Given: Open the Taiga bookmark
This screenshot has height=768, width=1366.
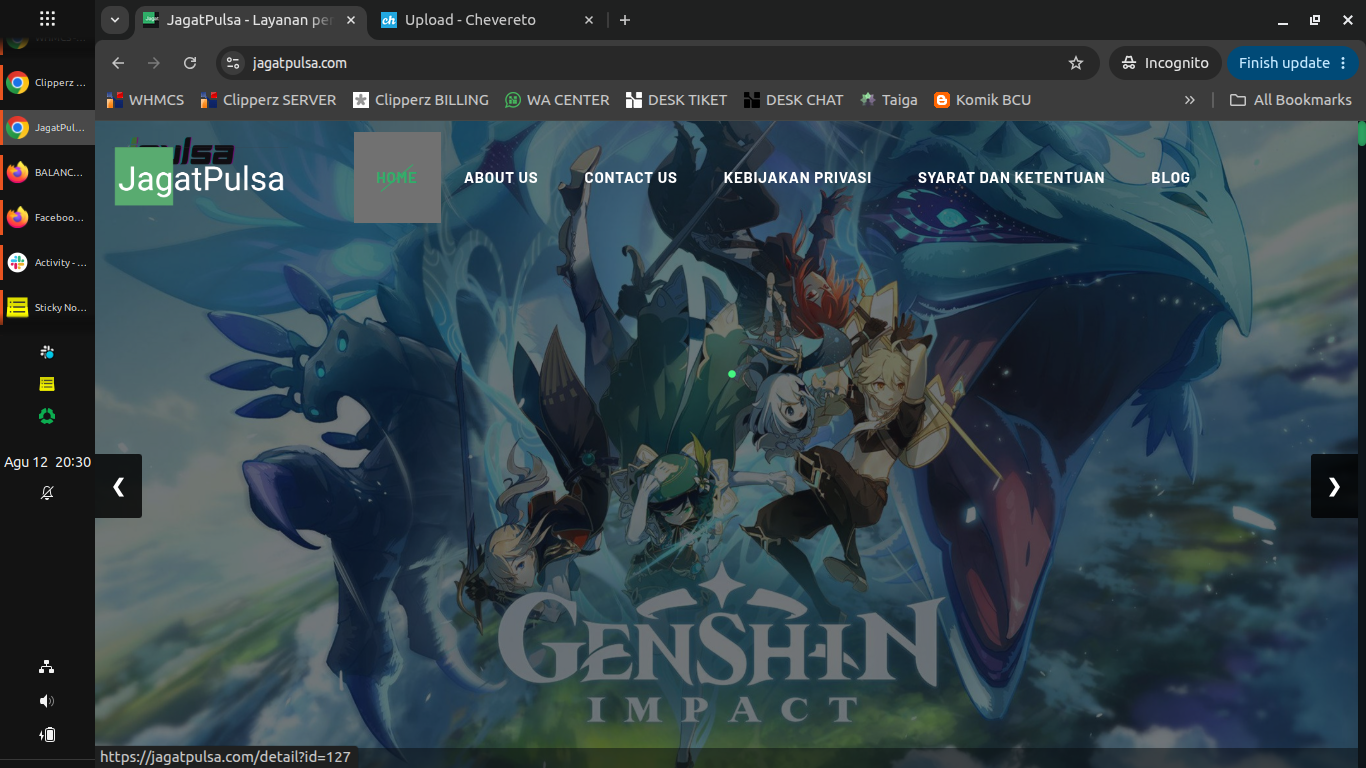Looking at the screenshot, I should (888, 100).
